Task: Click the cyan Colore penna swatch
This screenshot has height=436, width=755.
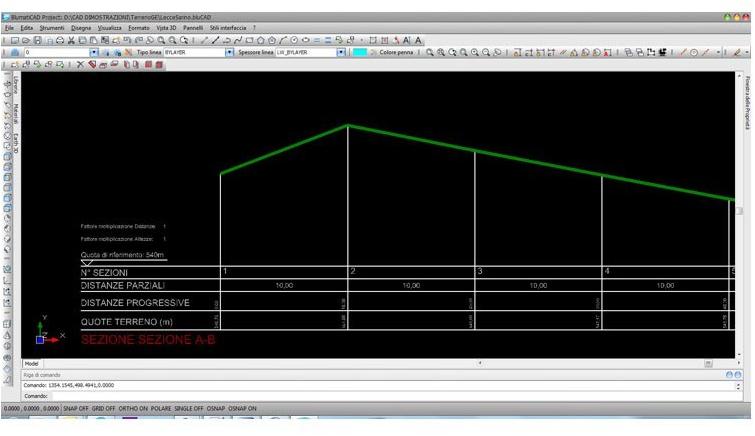Action: 360,52
